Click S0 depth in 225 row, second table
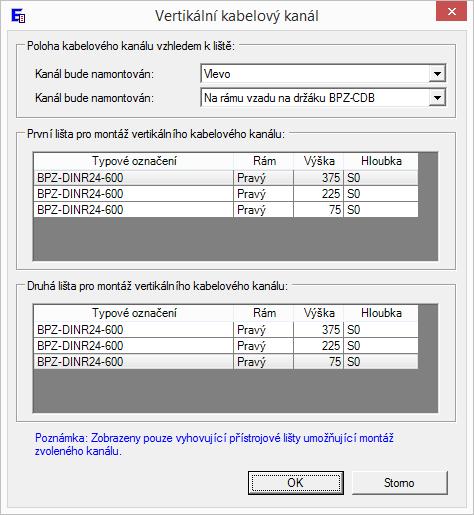Image resolution: width=474 pixels, height=515 pixels. [381, 346]
